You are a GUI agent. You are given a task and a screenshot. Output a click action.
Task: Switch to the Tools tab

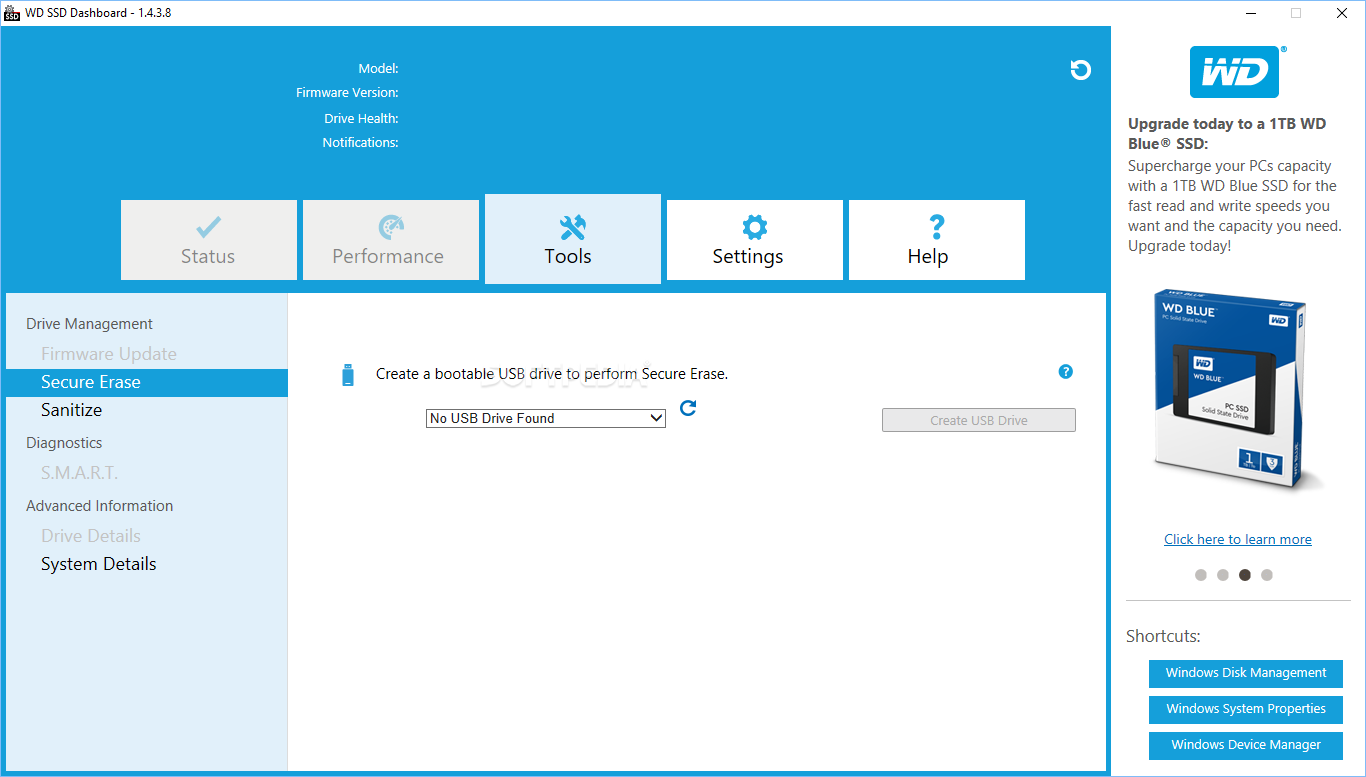(573, 239)
